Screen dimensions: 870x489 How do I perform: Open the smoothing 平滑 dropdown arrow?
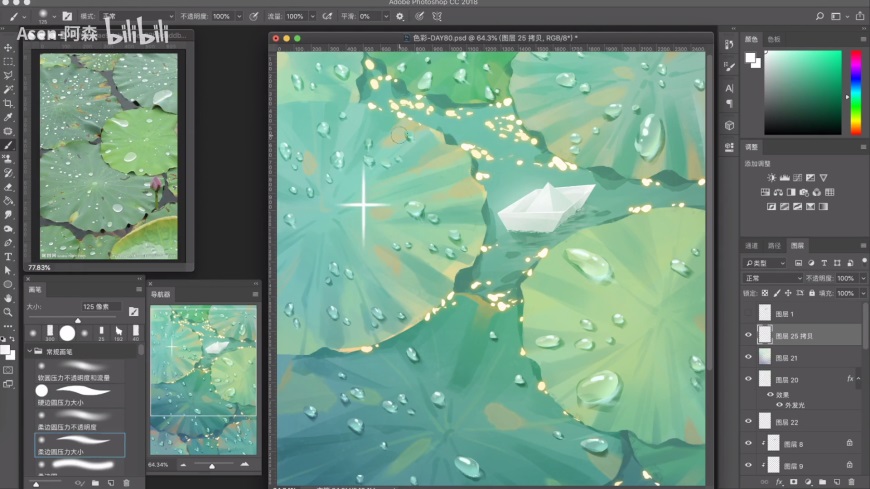coord(386,17)
